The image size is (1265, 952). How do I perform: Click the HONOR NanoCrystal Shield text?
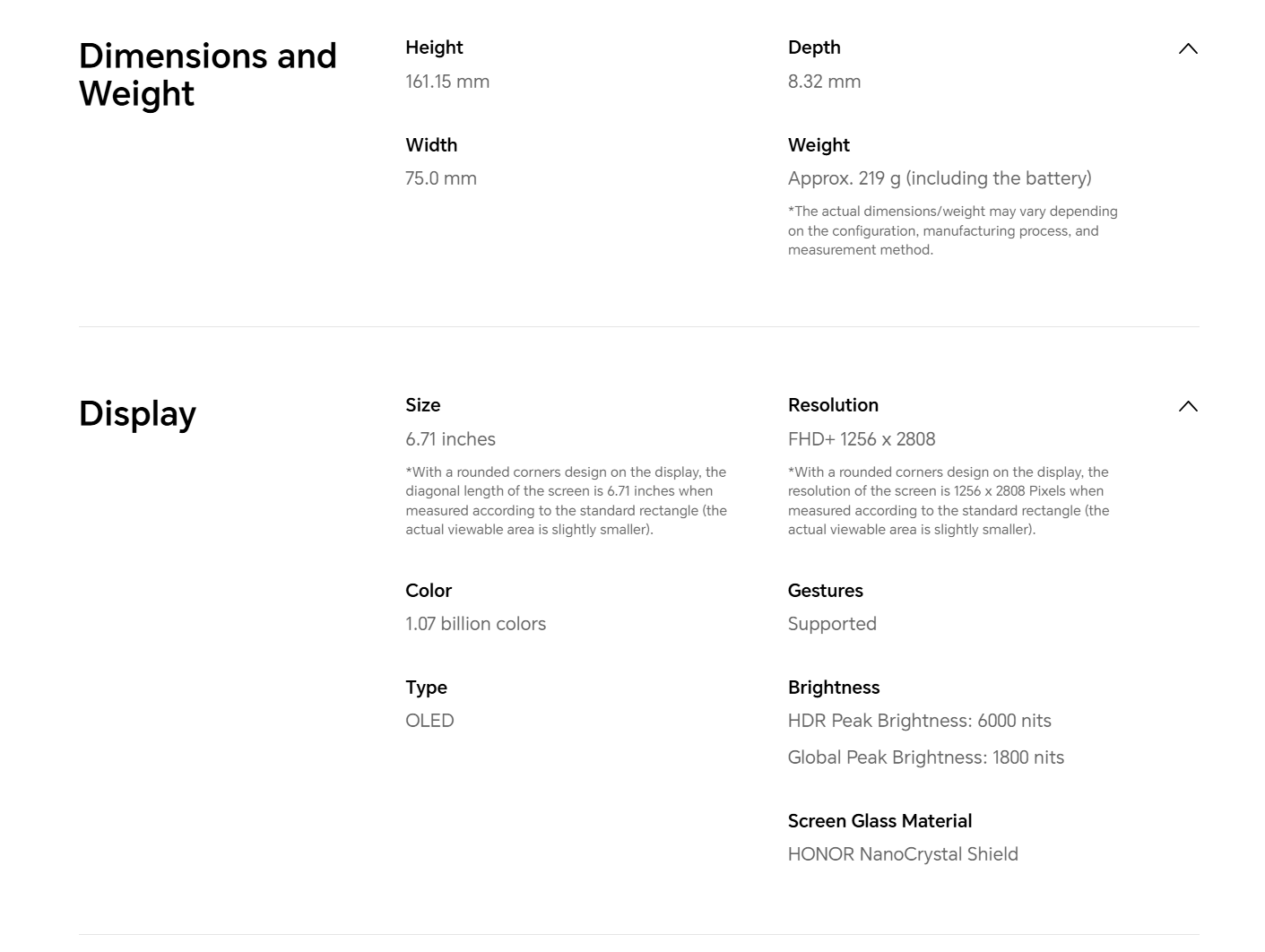click(x=903, y=854)
